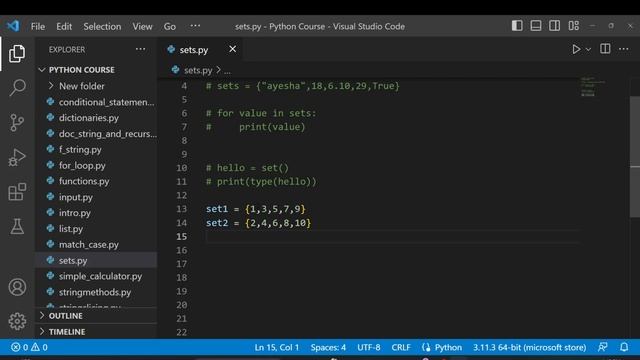Open the Accounts menu icon
The image size is (640, 360).
click(17, 287)
